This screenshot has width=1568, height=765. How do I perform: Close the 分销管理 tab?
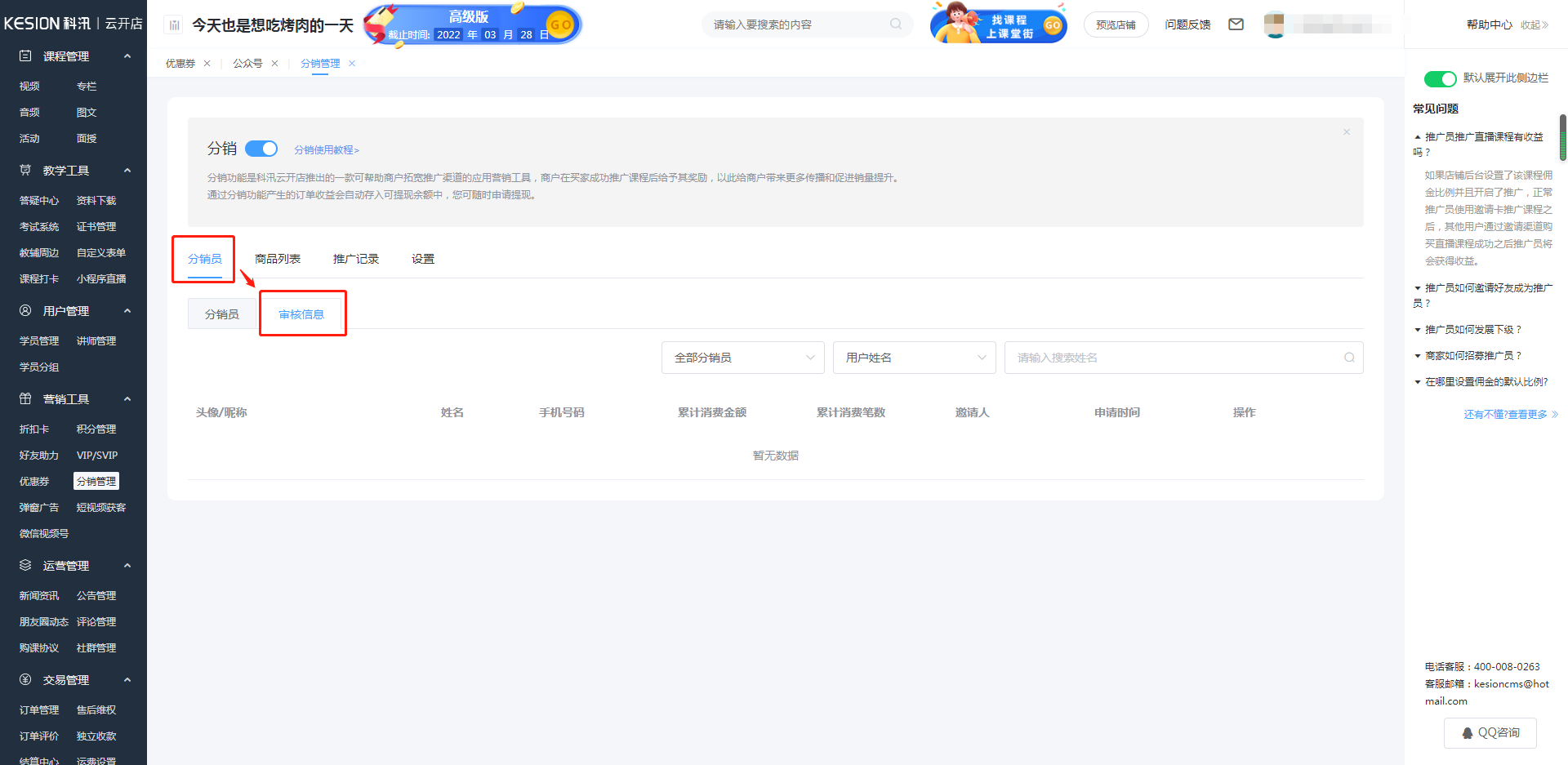point(352,63)
